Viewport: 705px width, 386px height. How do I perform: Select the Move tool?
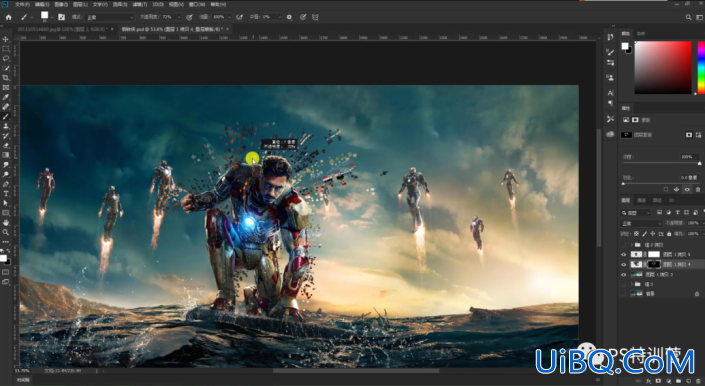pos(6,39)
